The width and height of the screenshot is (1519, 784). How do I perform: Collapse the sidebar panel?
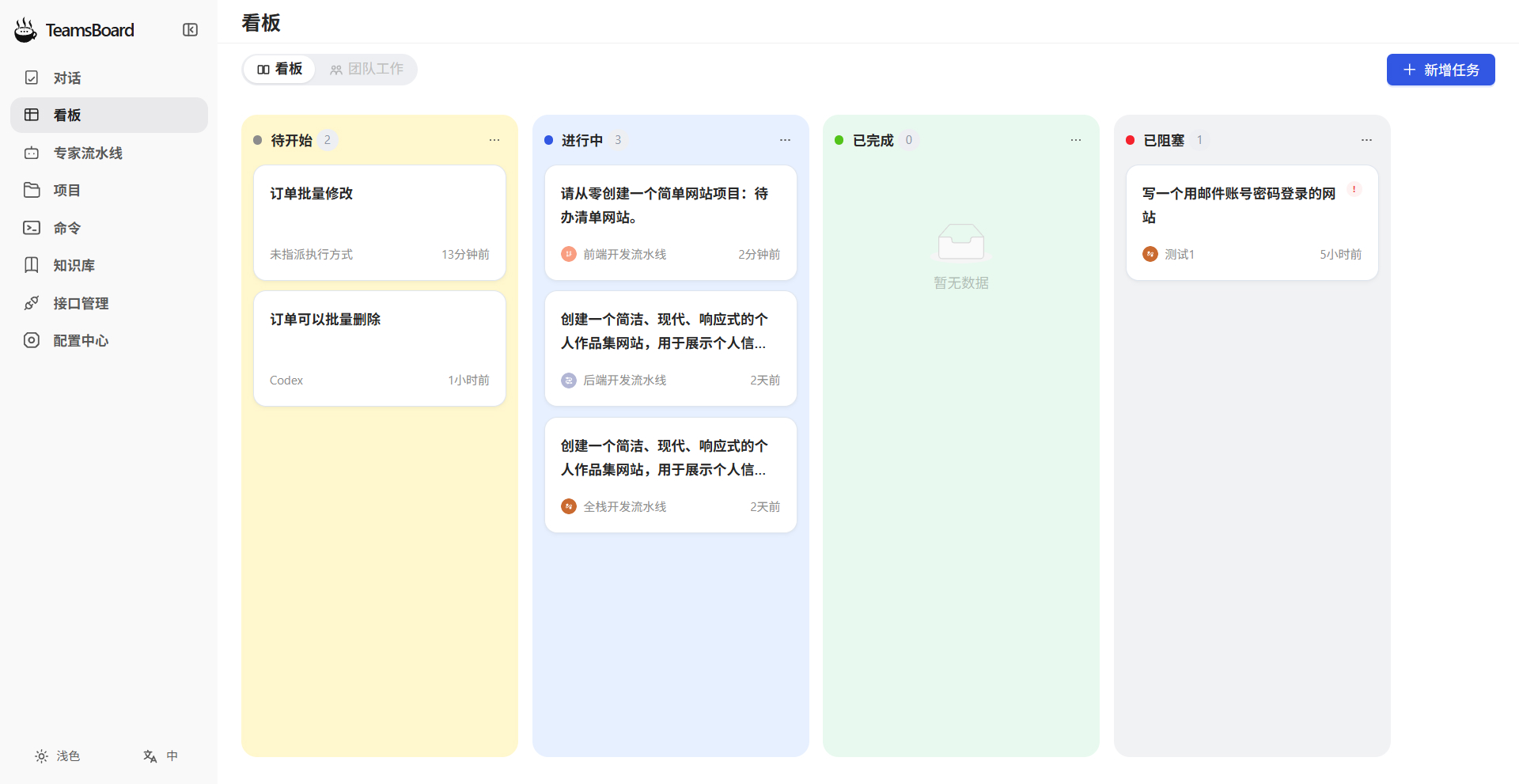[190, 30]
